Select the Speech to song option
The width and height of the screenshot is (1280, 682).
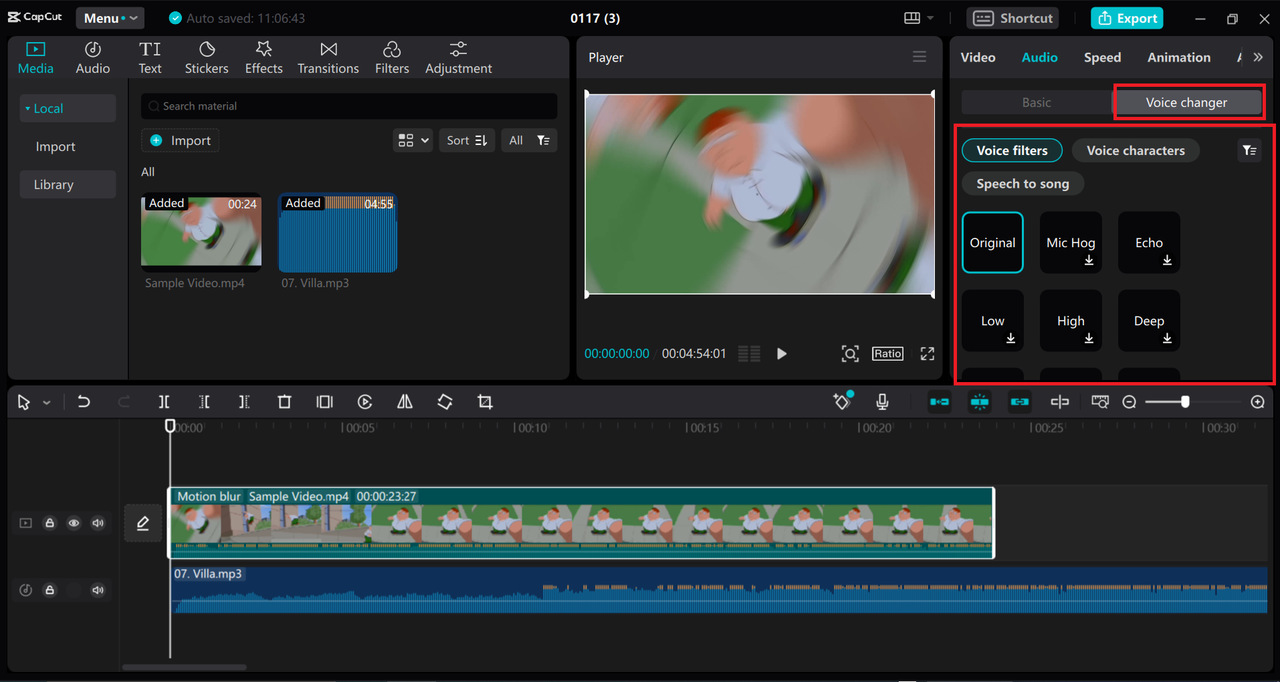click(x=1023, y=184)
